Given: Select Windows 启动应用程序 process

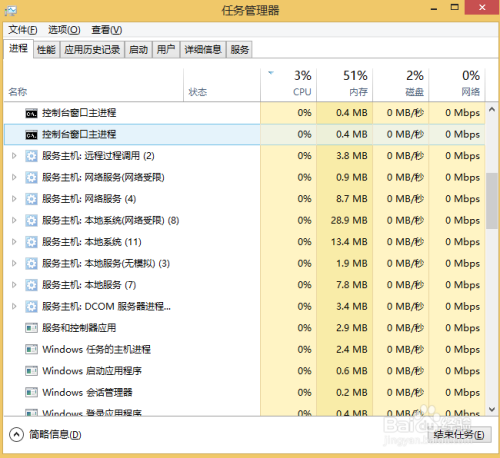Looking at the screenshot, I should pos(244,371).
